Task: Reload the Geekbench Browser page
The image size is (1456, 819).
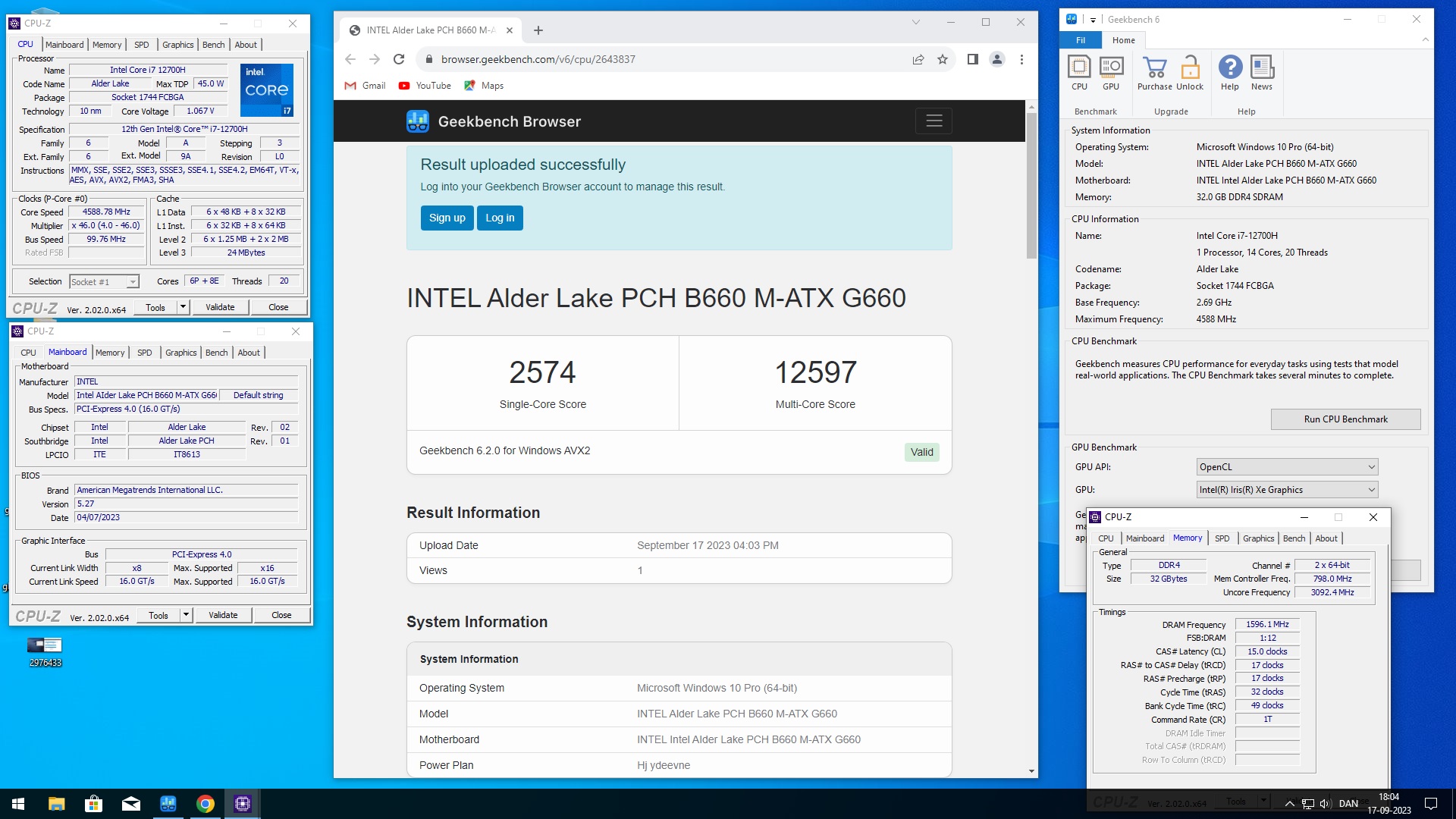Action: 399,59
